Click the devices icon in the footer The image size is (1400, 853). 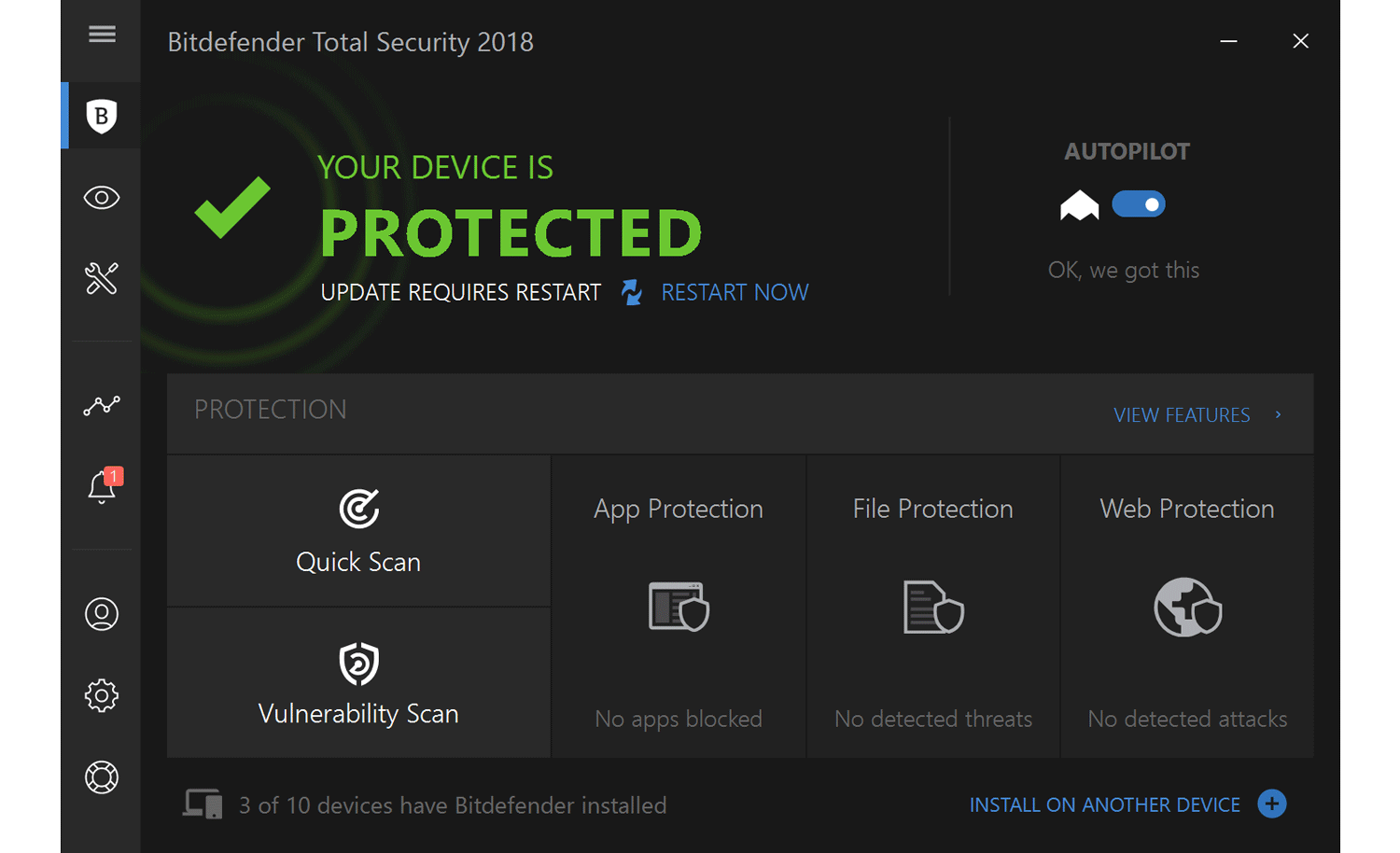(203, 804)
